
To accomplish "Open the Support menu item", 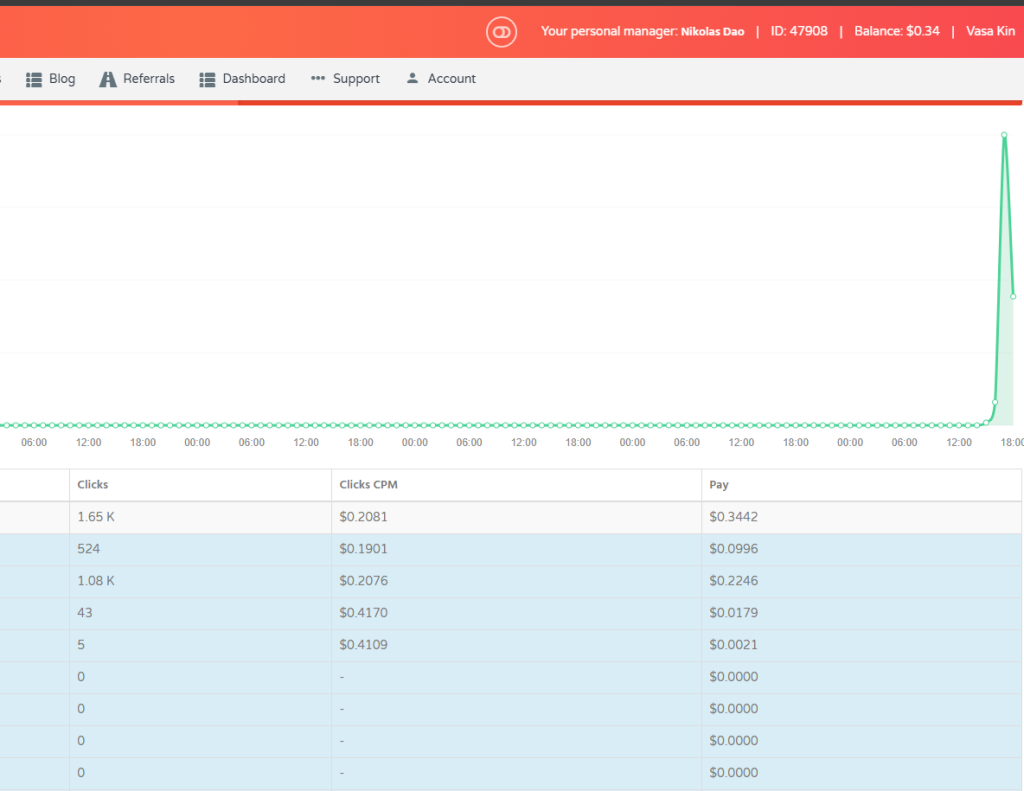I will (x=345, y=79).
